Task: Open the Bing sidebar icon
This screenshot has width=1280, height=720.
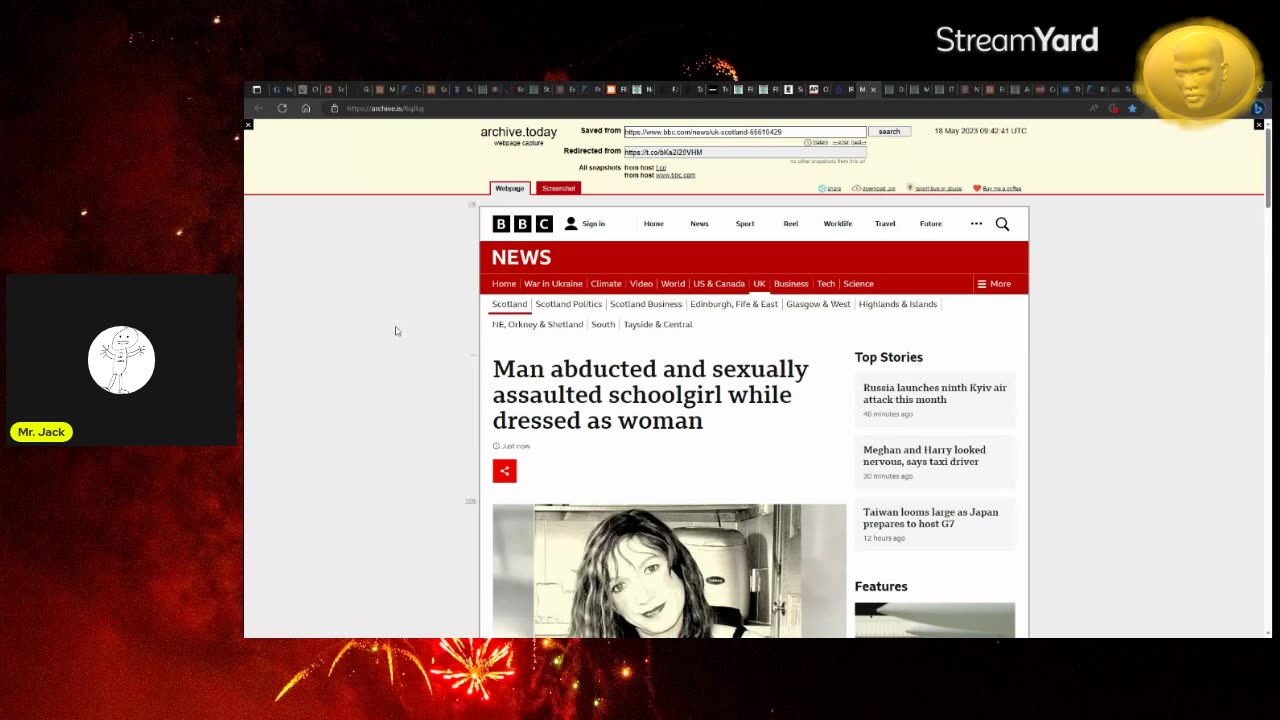Action: (1258, 108)
